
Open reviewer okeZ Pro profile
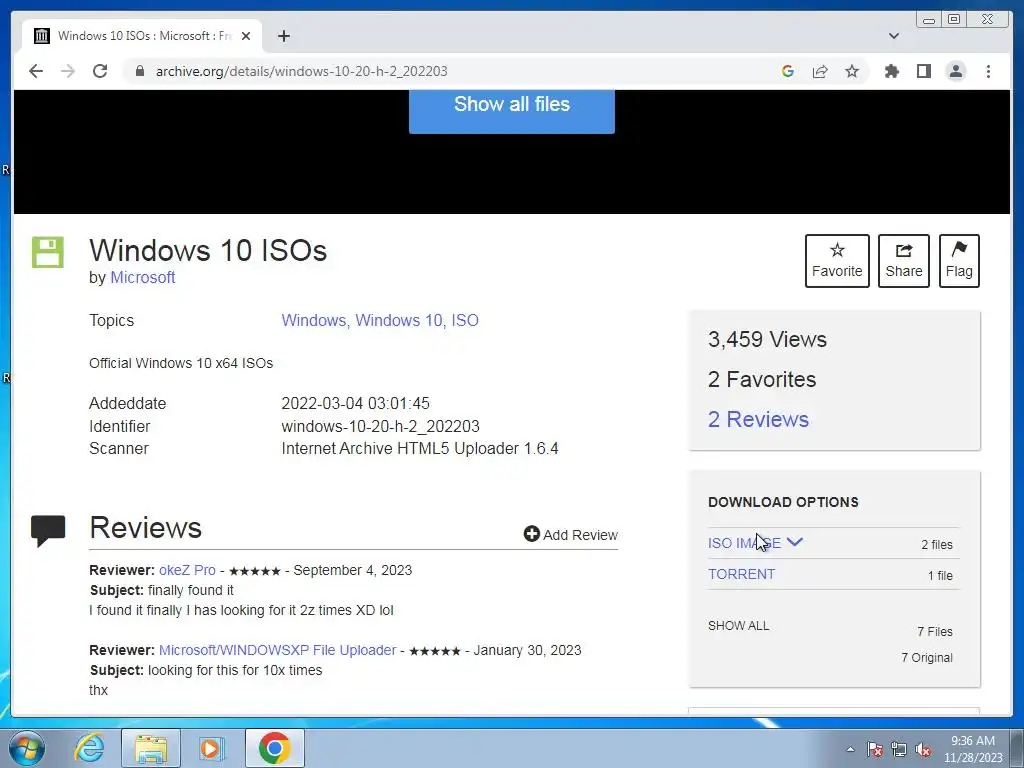coord(187,570)
